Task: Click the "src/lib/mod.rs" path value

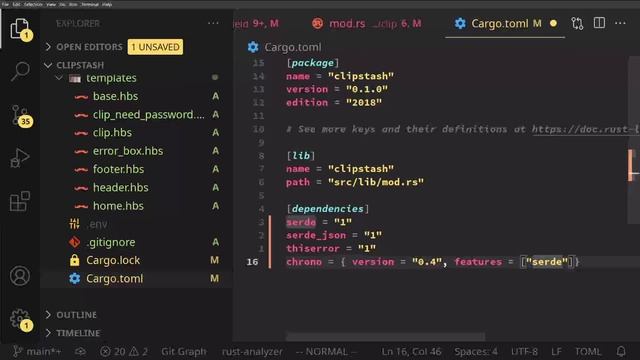Action: 376,182
